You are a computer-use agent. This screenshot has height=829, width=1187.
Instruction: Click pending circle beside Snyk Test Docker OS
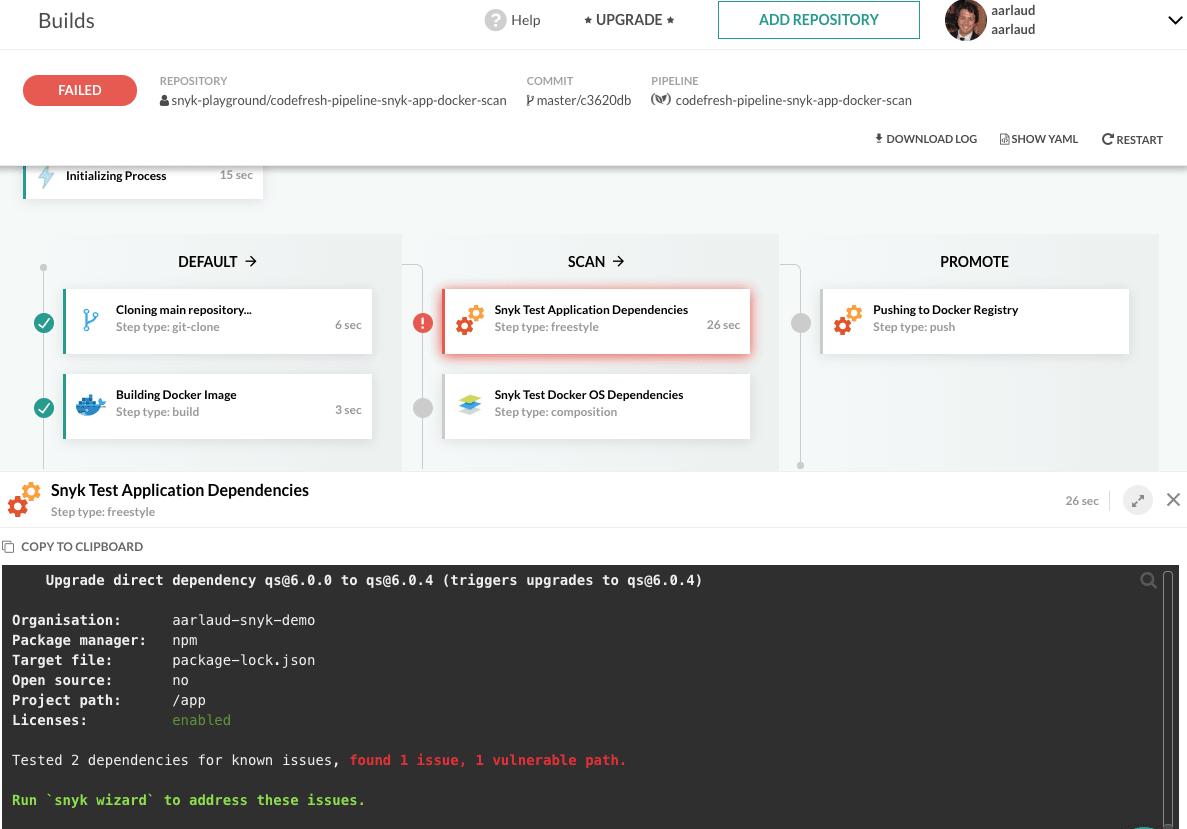[x=422, y=408]
